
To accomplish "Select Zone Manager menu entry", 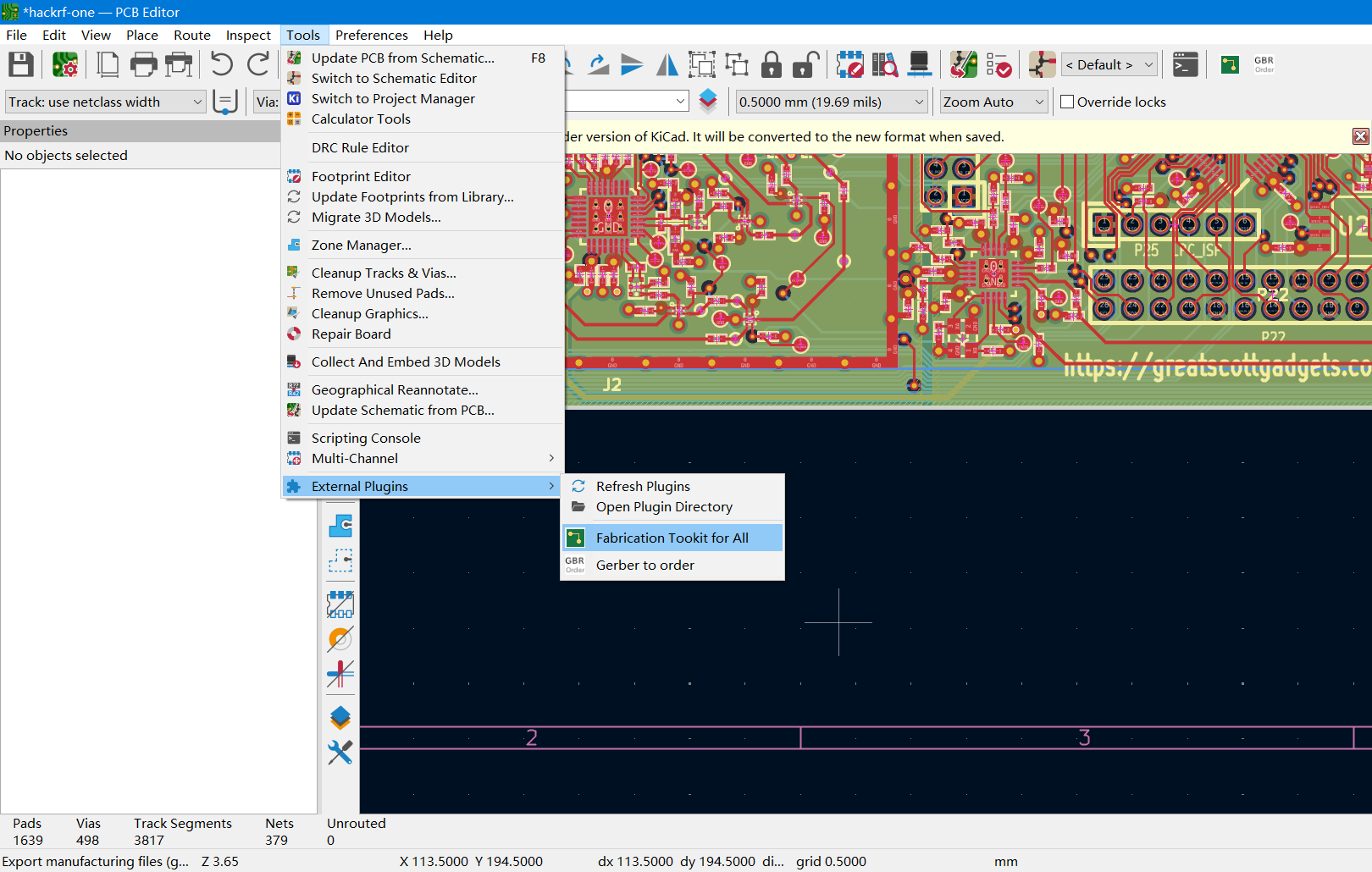I will pyautogui.click(x=423, y=245).
